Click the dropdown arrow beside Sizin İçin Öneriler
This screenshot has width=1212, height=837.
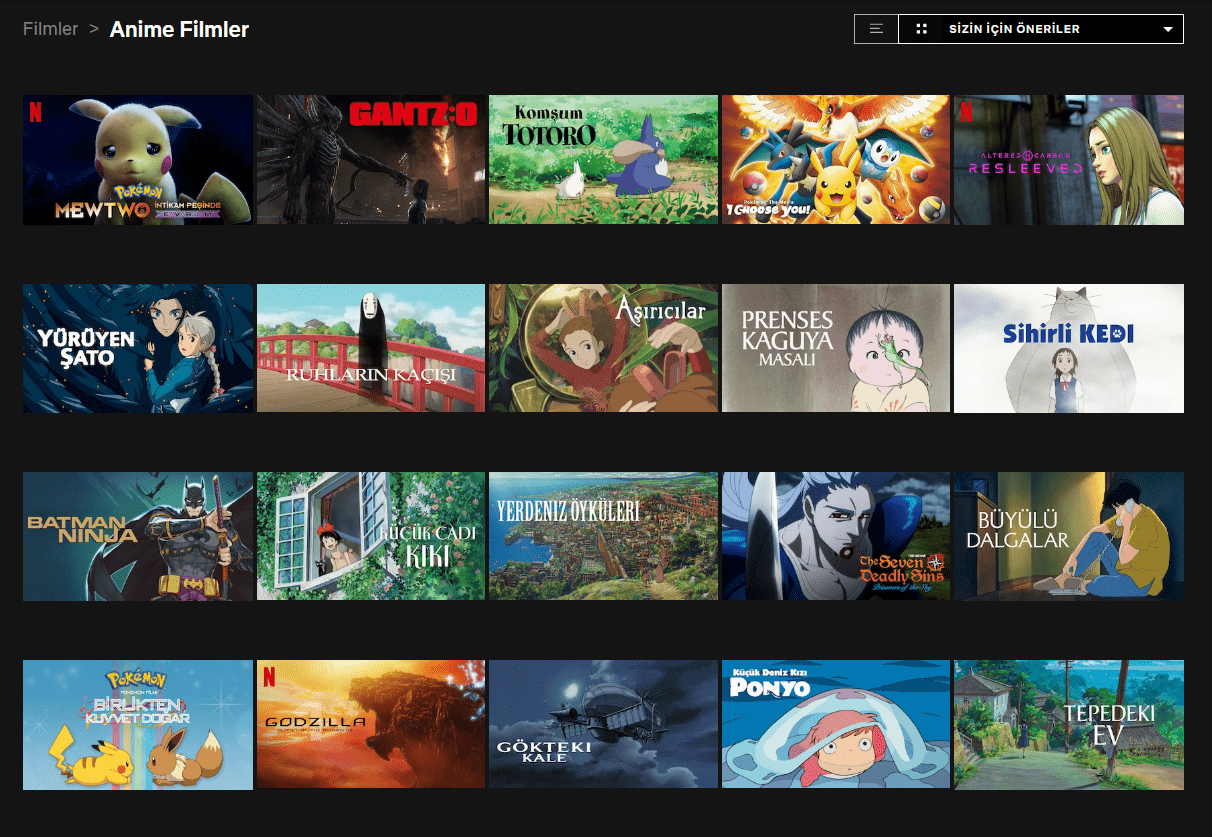(x=1167, y=30)
